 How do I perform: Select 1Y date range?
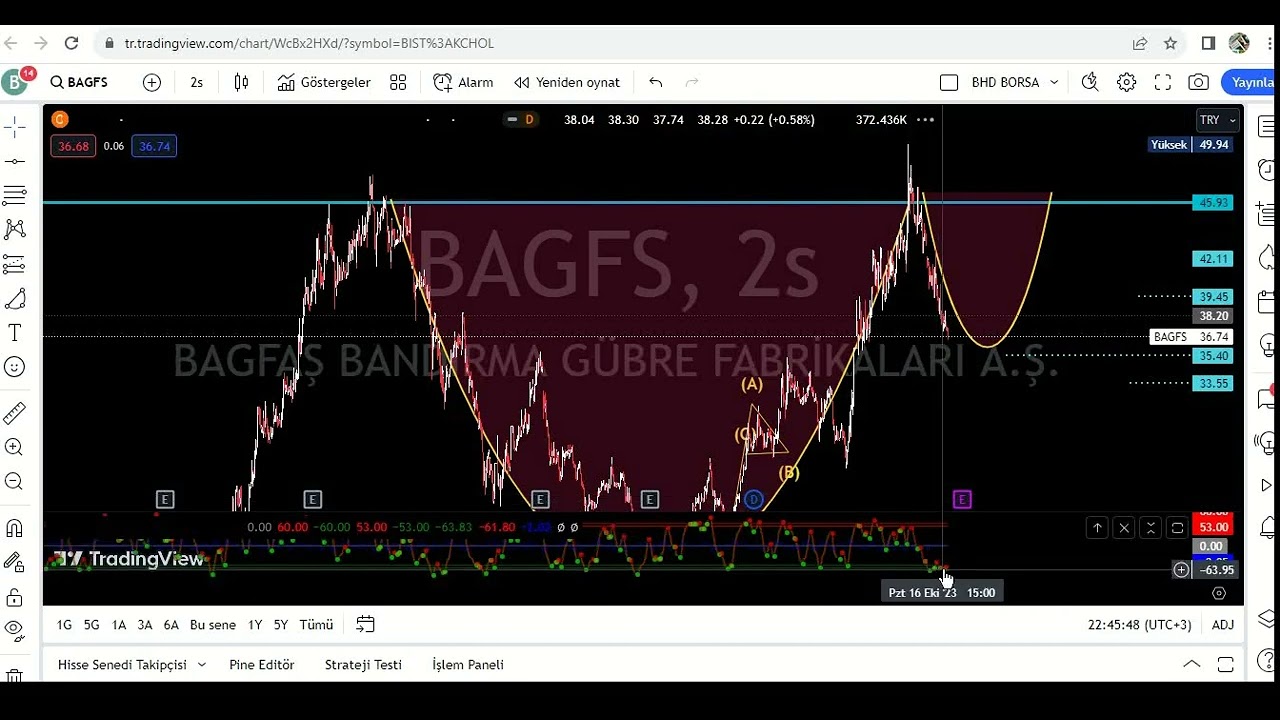click(254, 624)
